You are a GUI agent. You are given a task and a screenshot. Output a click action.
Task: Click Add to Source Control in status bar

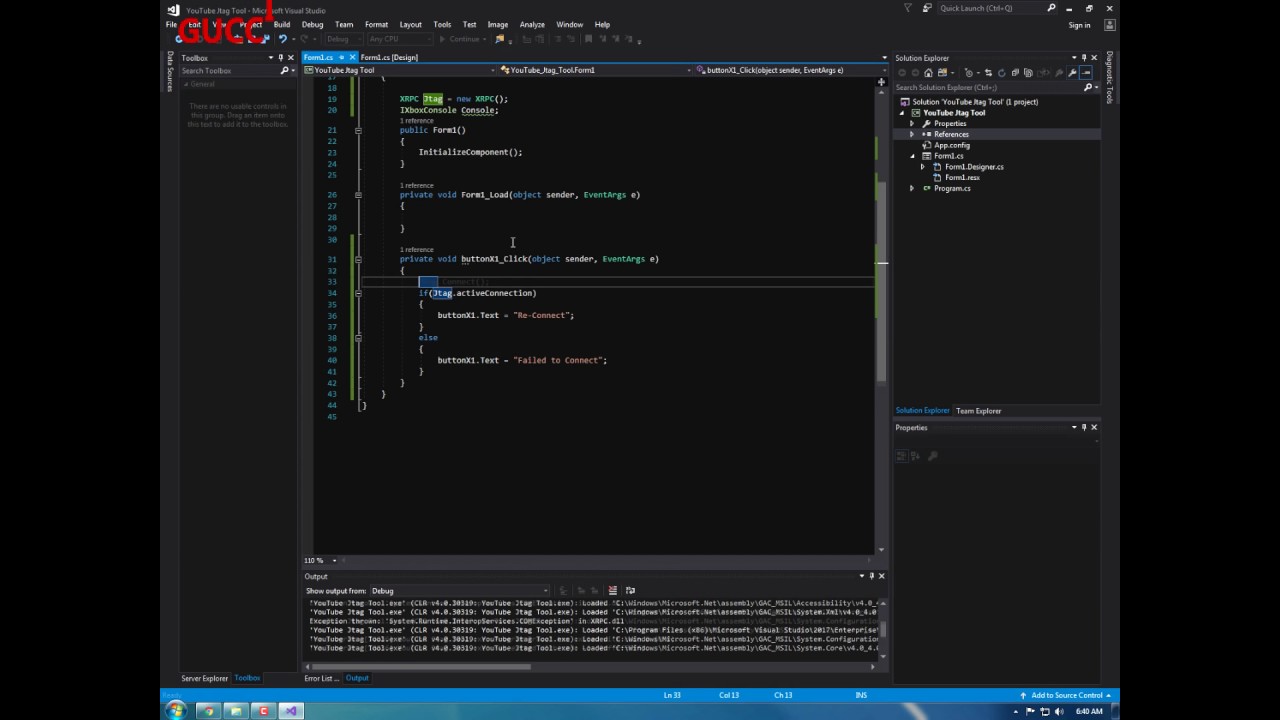(x=1066, y=695)
